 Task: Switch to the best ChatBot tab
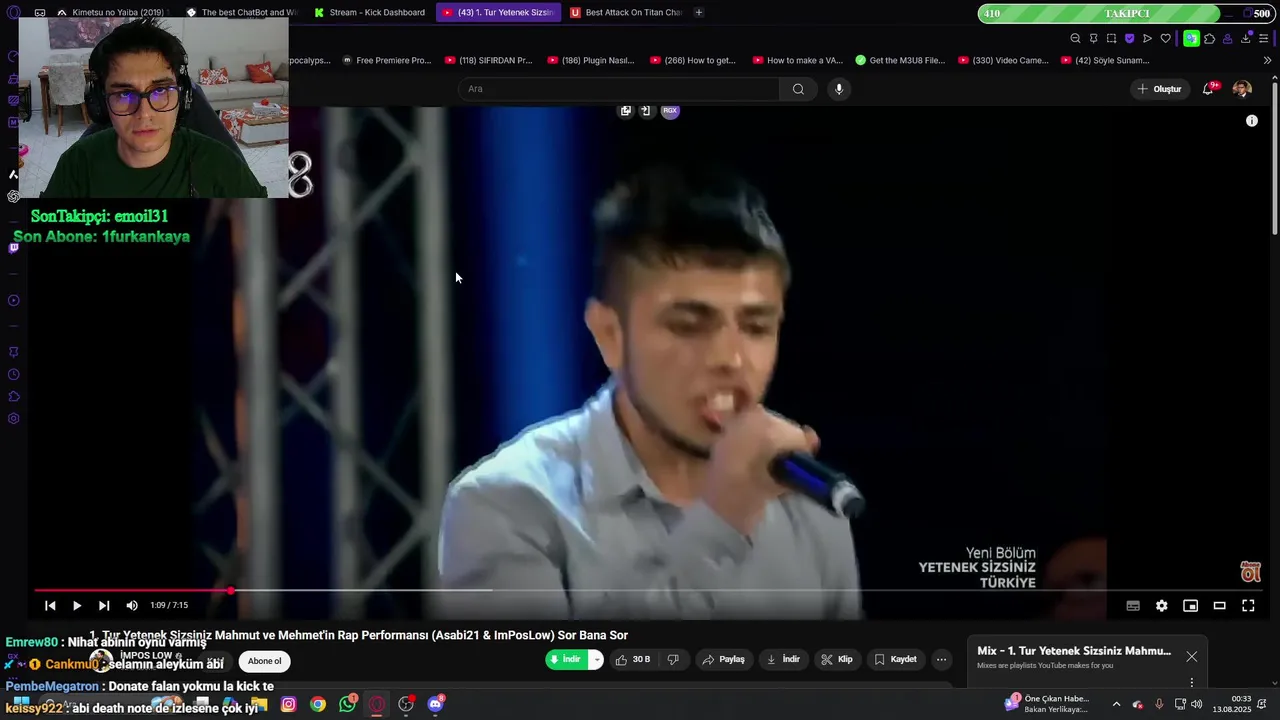[241, 12]
